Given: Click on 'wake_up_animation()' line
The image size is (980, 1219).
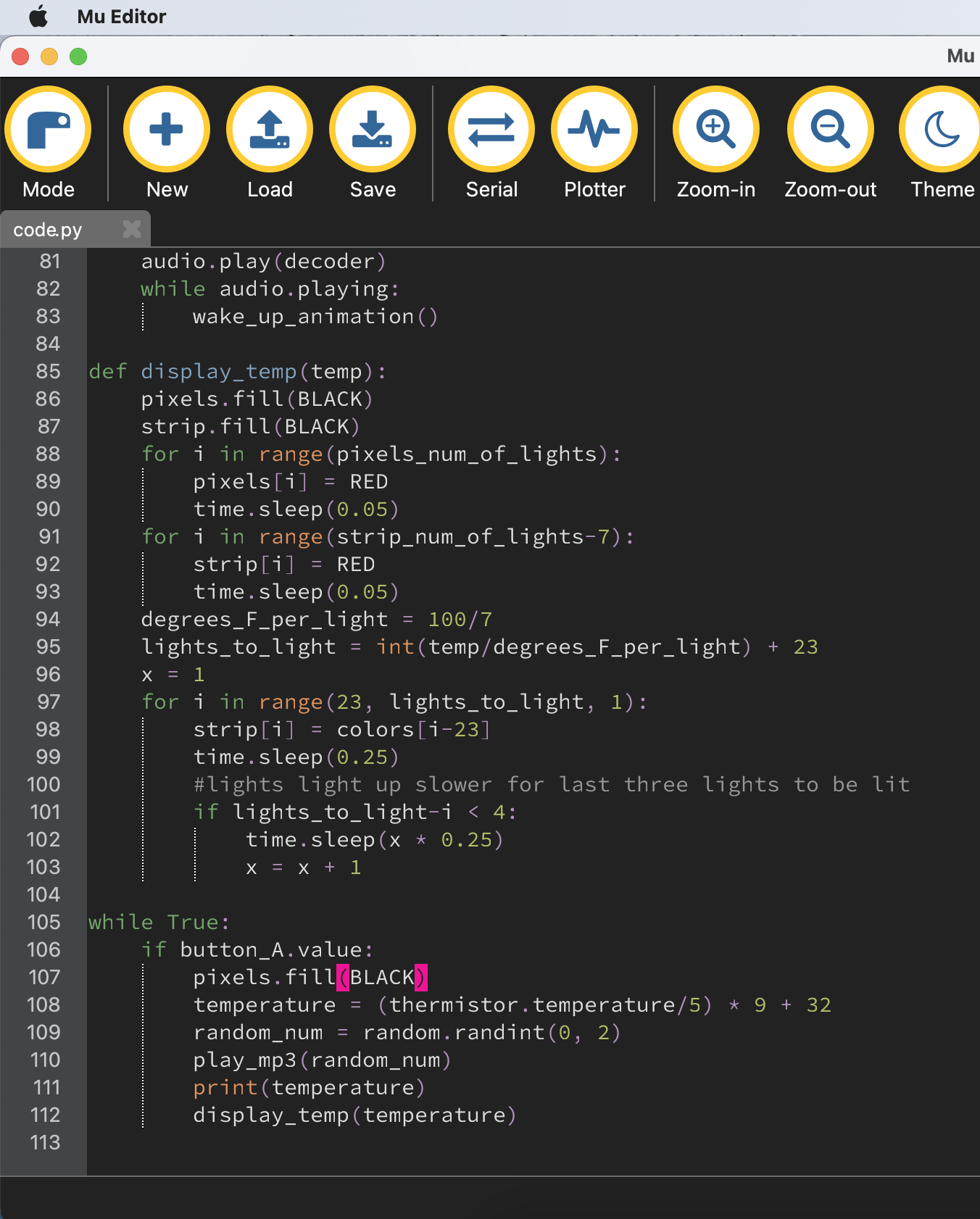Looking at the screenshot, I should [x=315, y=316].
